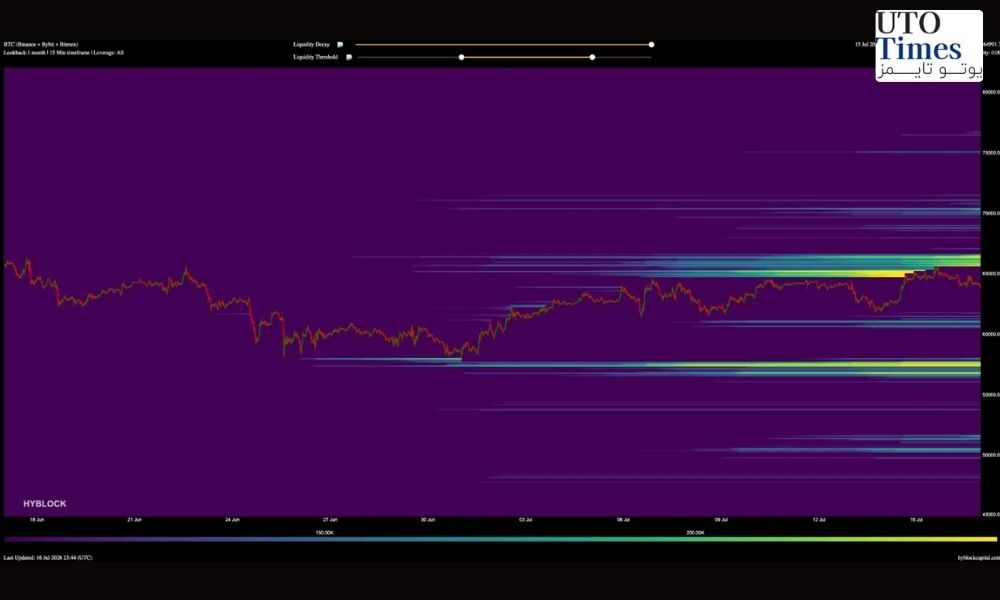The height and width of the screenshot is (600, 1000).
Task: Click the left Liquidity Threshold slider handle
Action: tap(461, 57)
